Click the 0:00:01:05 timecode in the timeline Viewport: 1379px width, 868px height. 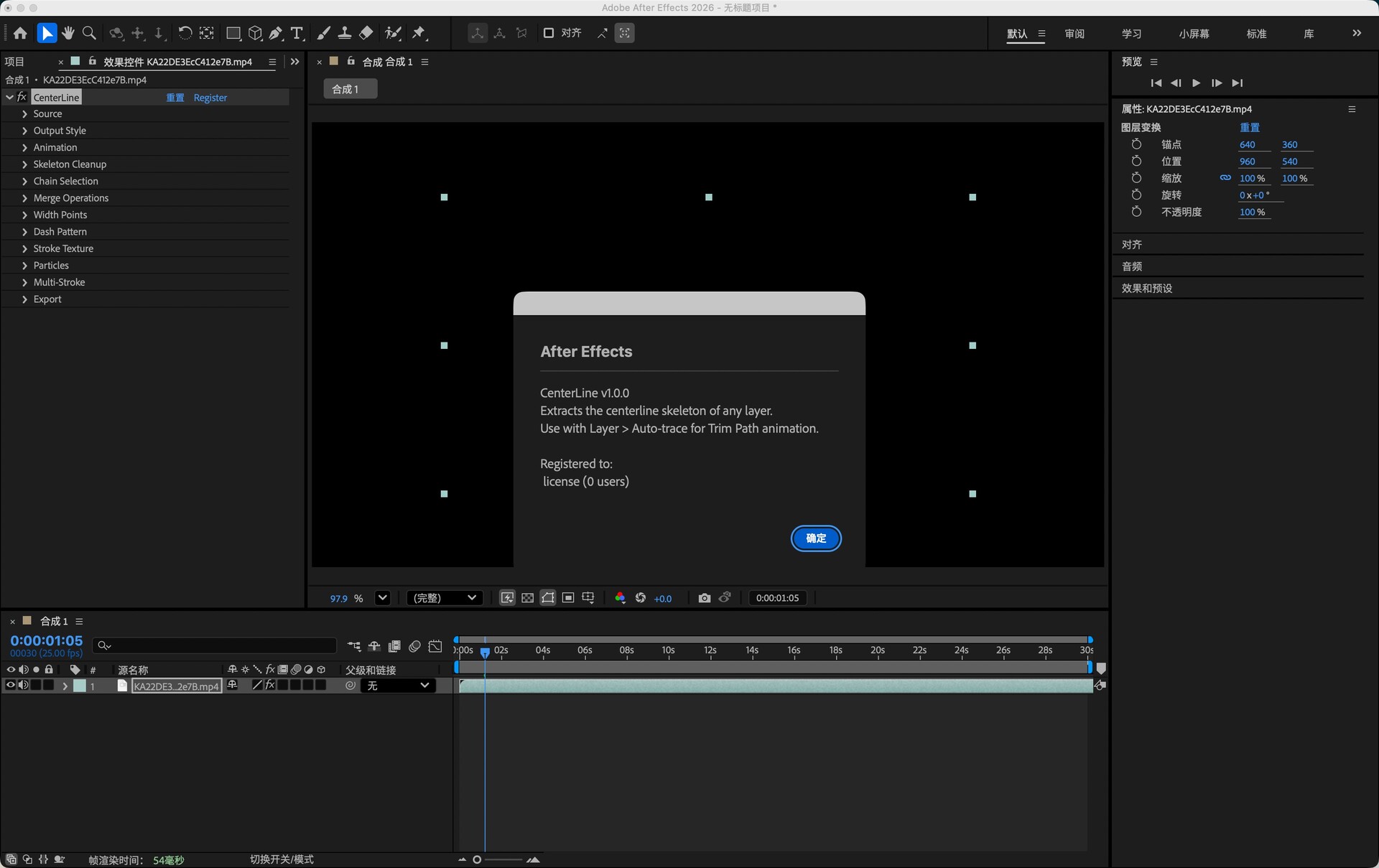[x=47, y=640]
